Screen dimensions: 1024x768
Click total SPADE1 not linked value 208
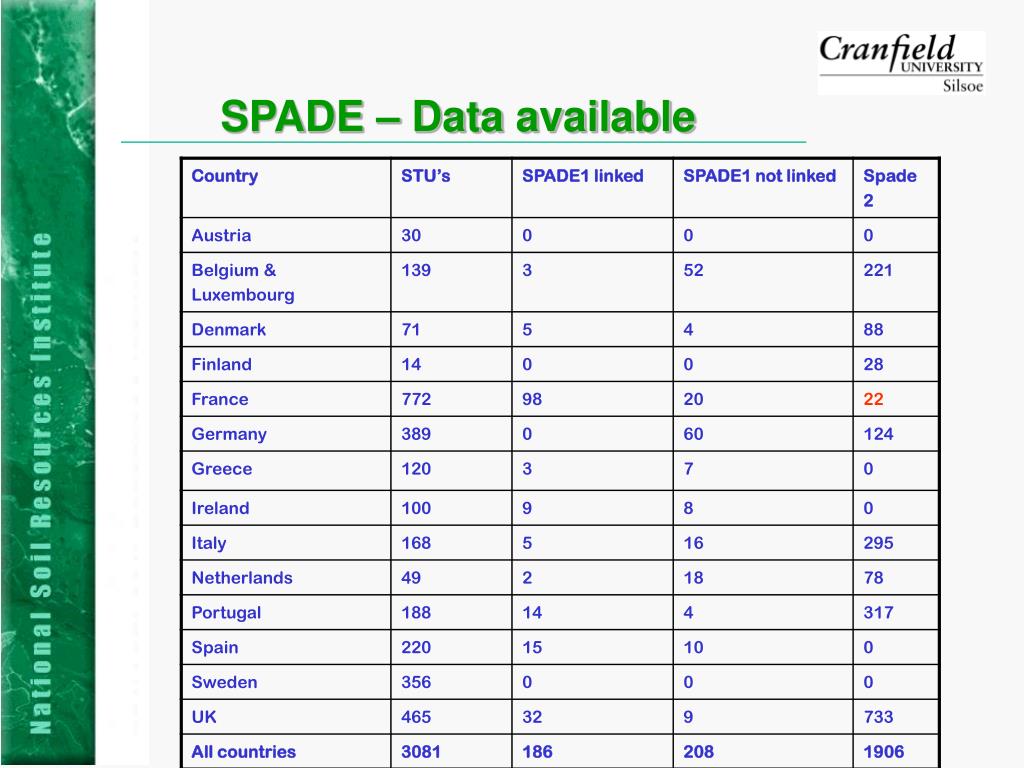coord(698,752)
